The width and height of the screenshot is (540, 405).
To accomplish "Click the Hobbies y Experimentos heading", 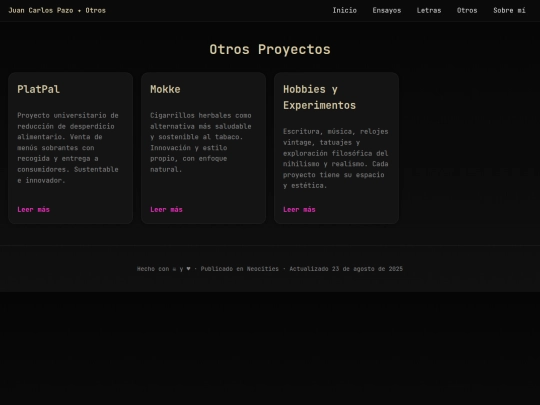I will click(x=319, y=97).
